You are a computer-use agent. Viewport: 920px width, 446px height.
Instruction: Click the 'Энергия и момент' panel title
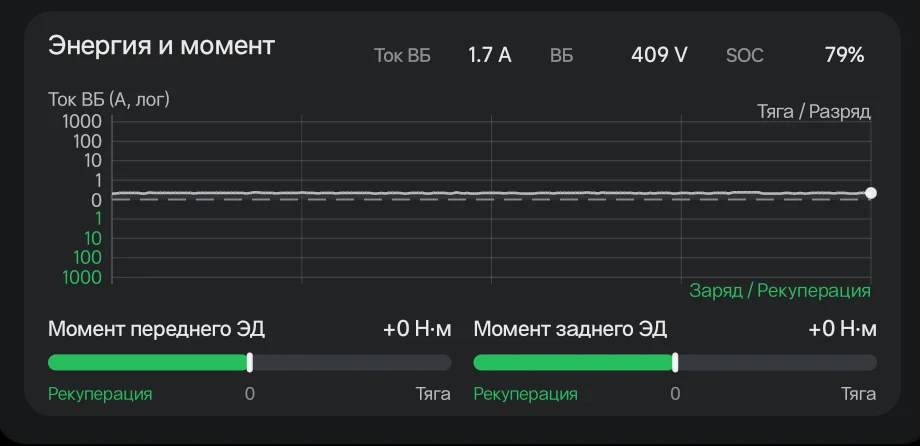click(x=161, y=45)
